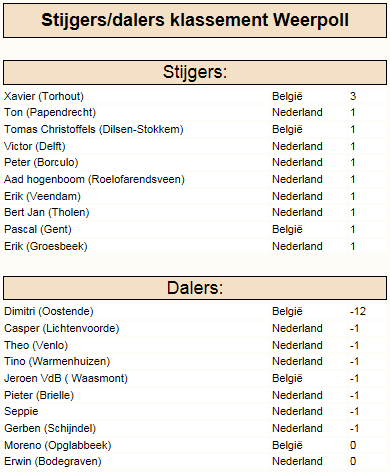The height and width of the screenshot is (472, 390).
Task: Select Victor (Delft) in Stijgers list
Action: pyautogui.click(x=35, y=146)
